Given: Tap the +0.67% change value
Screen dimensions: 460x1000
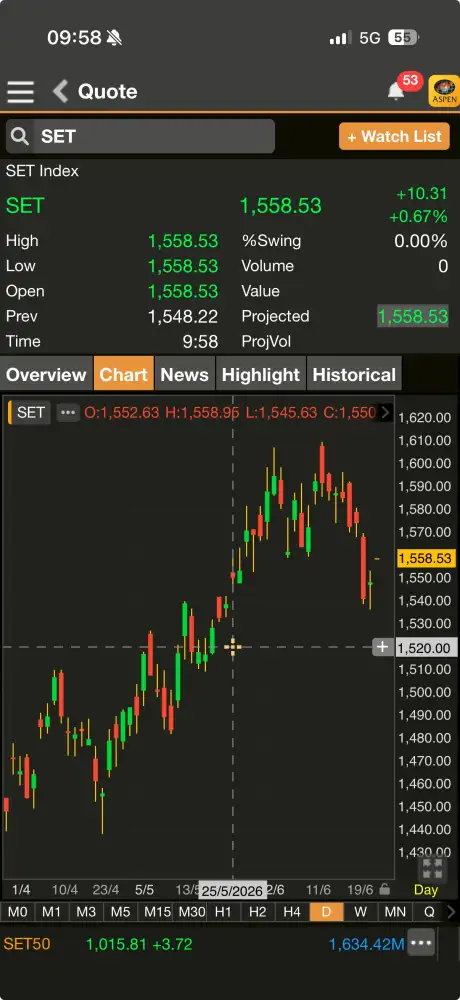Looking at the screenshot, I should [x=419, y=217].
